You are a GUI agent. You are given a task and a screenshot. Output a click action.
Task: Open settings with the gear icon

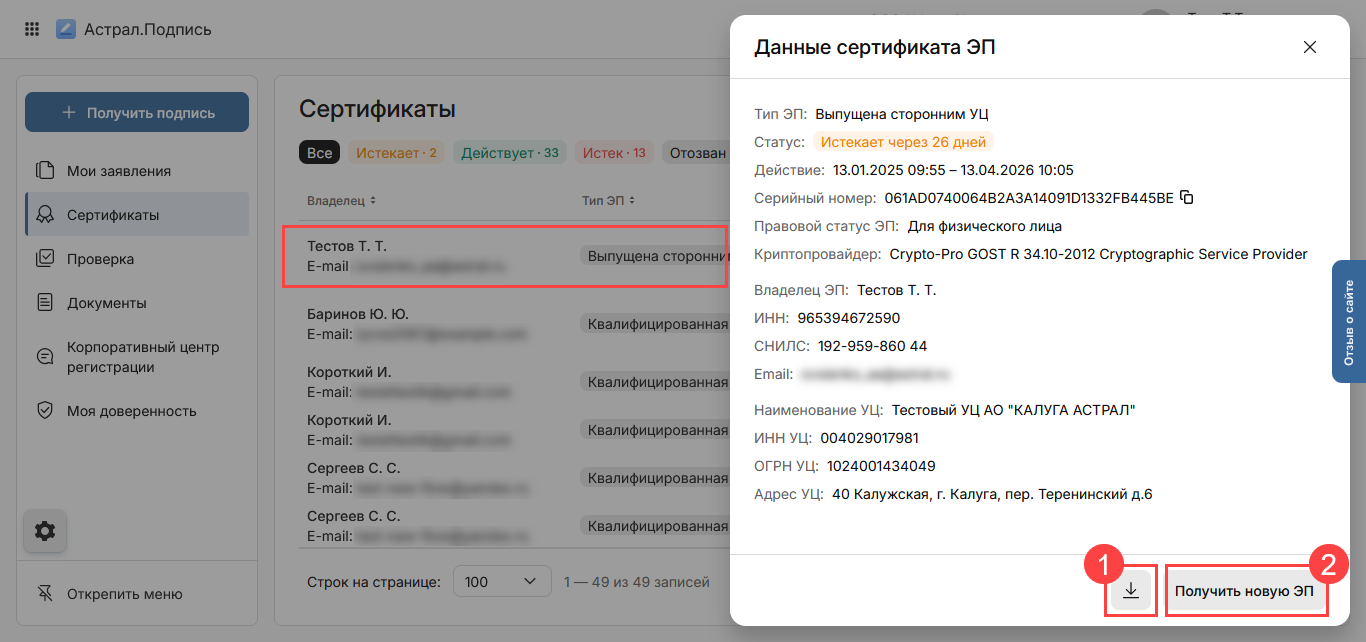point(45,531)
